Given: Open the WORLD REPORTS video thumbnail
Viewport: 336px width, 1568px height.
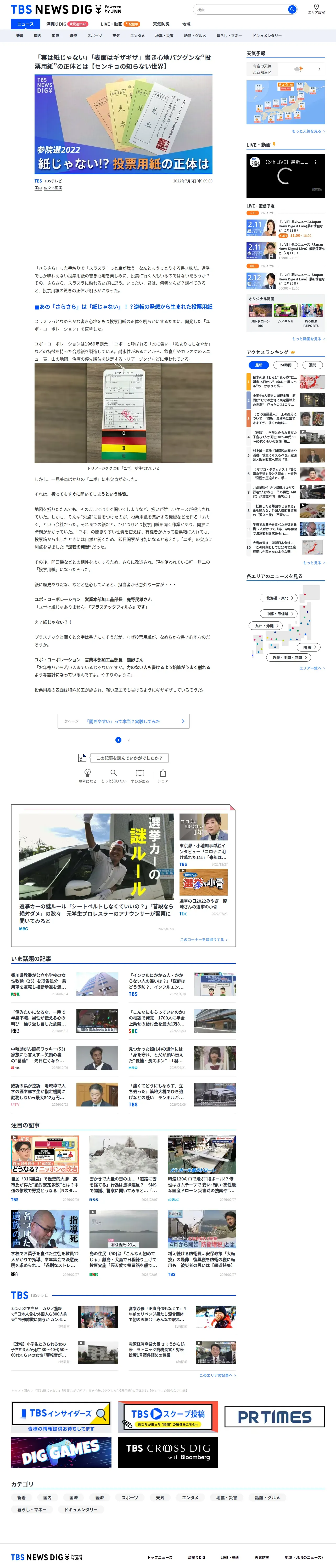Looking at the screenshot, I should point(311,310).
